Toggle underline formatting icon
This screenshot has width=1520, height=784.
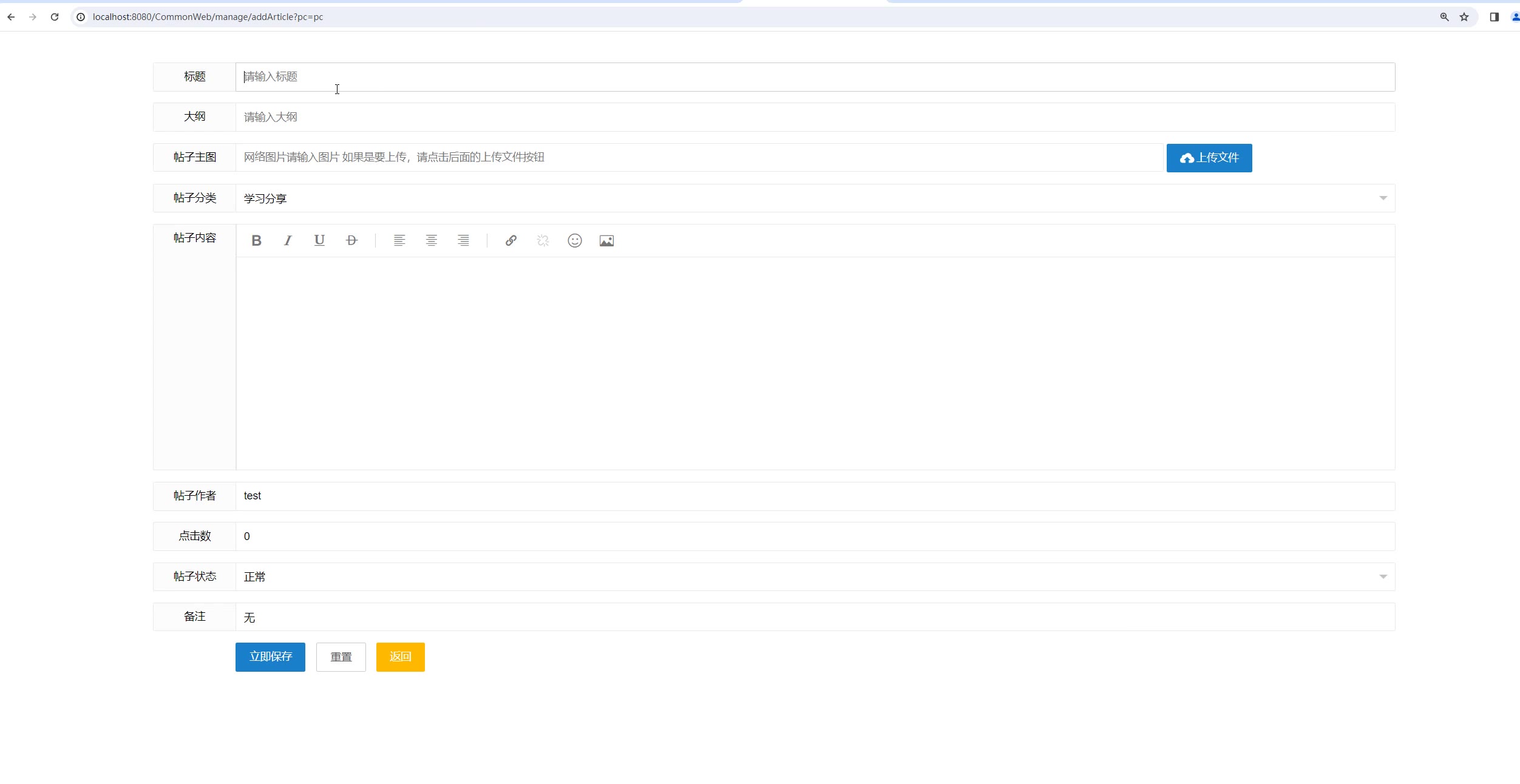[319, 241]
